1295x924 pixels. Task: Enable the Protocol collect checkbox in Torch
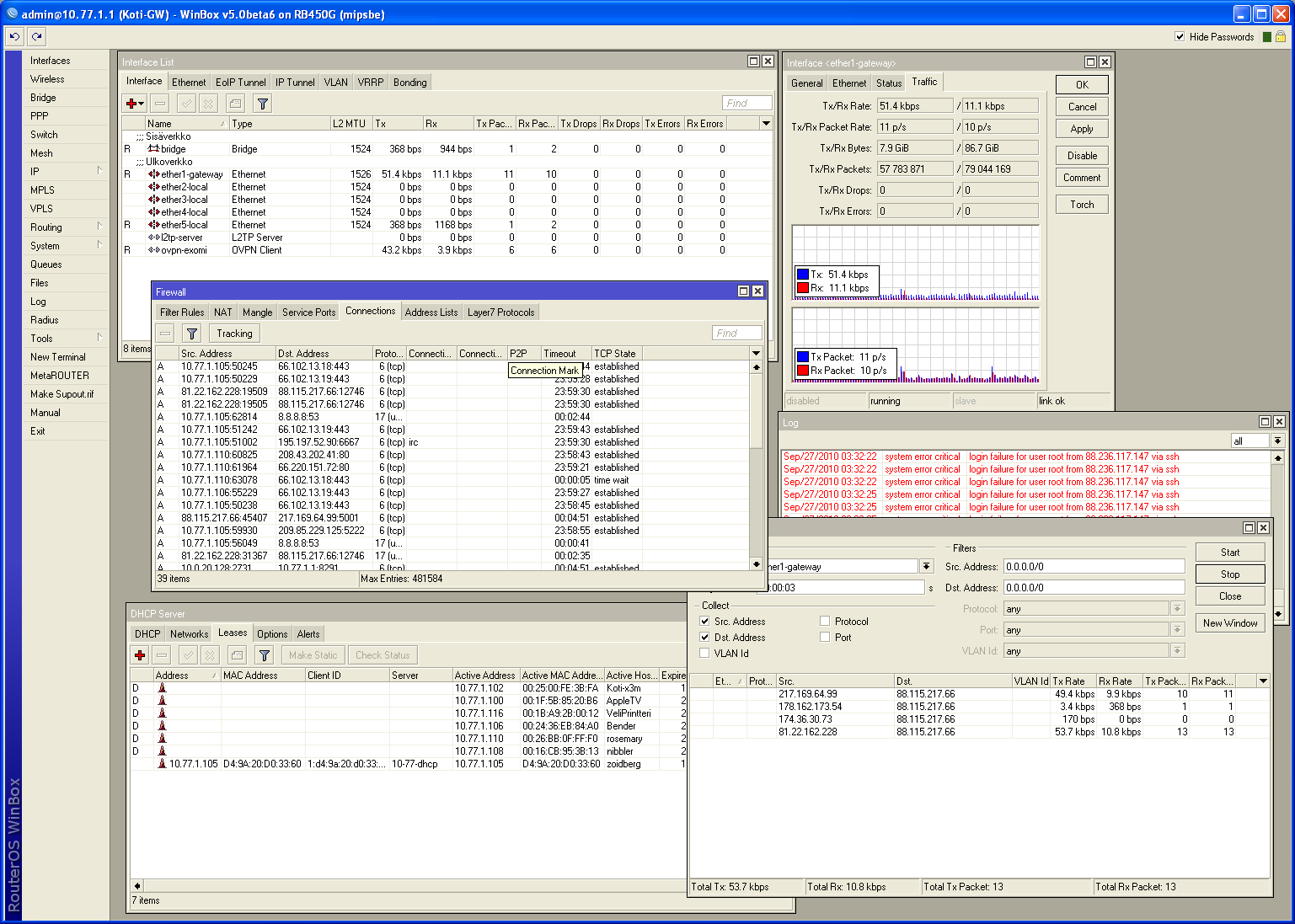coord(825,622)
